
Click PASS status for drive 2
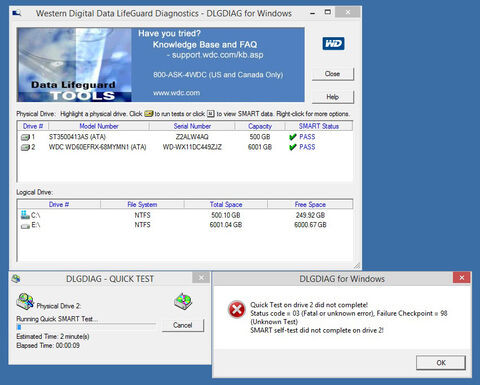coord(307,147)
